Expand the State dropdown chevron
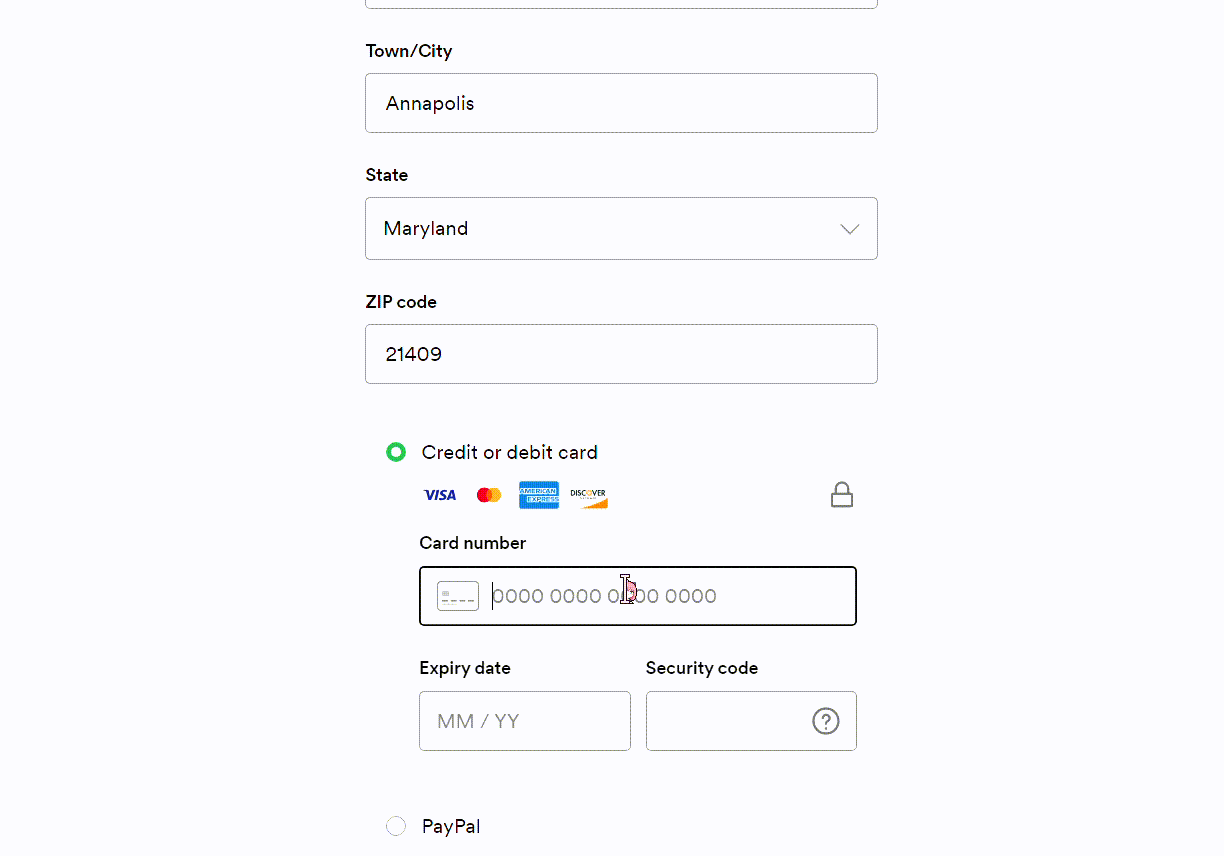This screenshot has width=1224, height=856. [x=849, y=229]
